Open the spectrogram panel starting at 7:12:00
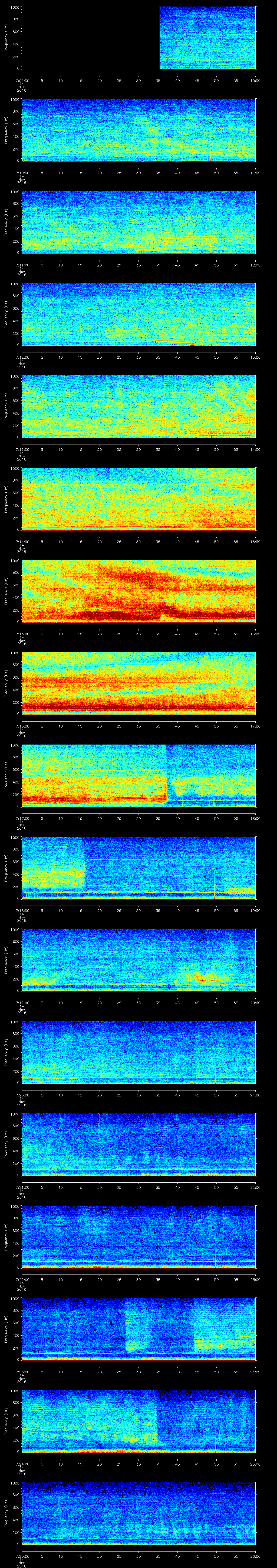This screenshot has height=1568, width=277. tap(139, 315)
